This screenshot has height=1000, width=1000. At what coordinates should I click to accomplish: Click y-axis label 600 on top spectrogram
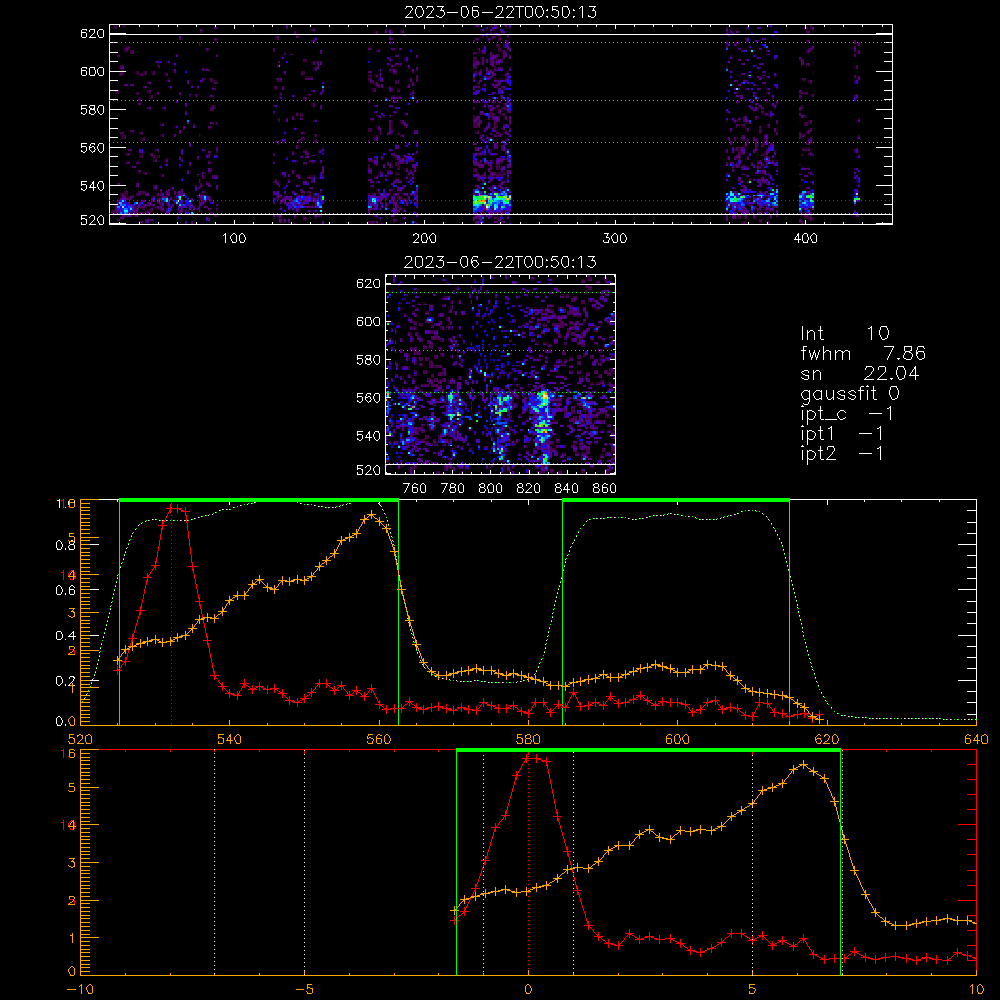pos(92,71)
